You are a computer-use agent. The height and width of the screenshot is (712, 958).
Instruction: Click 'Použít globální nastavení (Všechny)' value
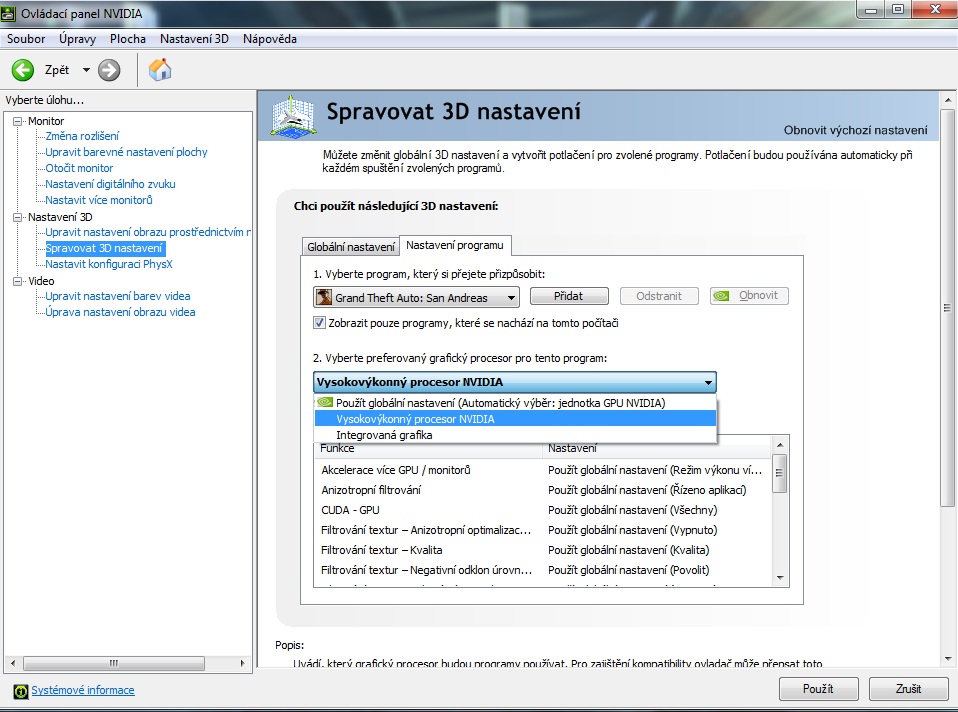tap(632, 510)
